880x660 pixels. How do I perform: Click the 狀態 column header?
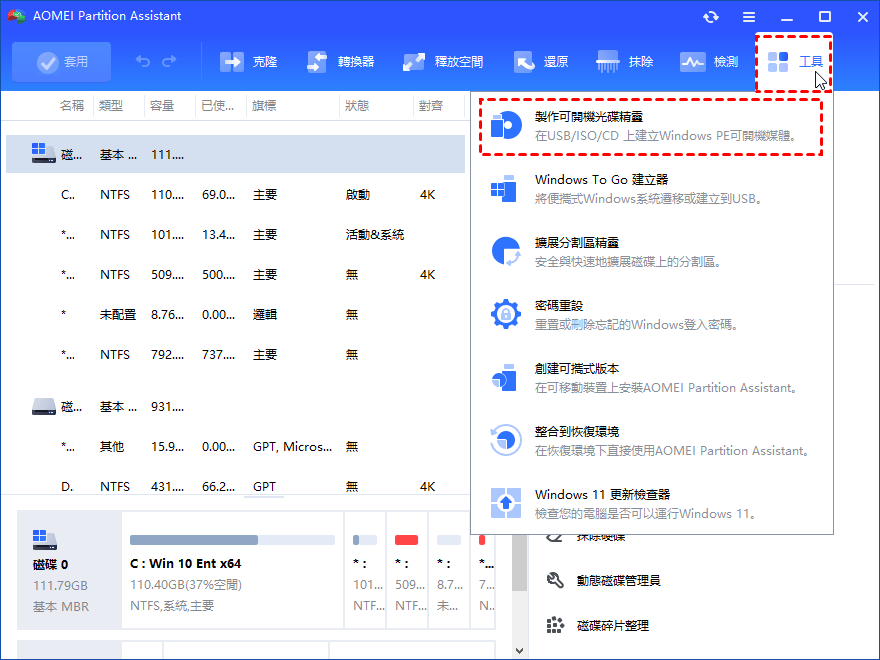pyautogui.click(x=357, y=106)
